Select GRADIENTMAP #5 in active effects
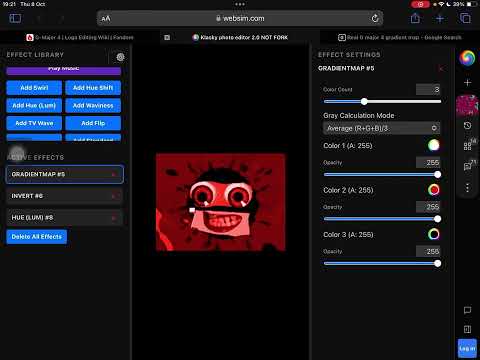 [x=65, y=174]
